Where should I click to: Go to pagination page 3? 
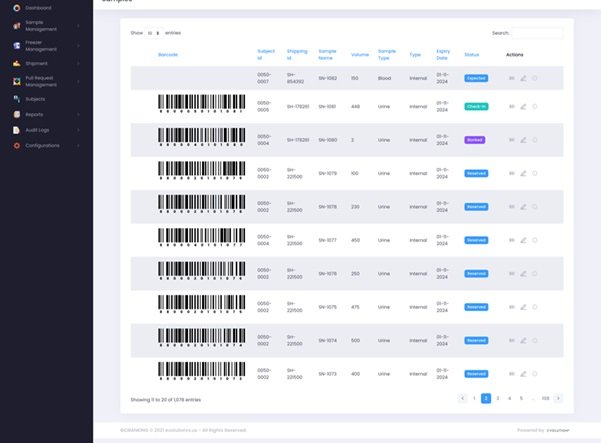coord(498,398)
